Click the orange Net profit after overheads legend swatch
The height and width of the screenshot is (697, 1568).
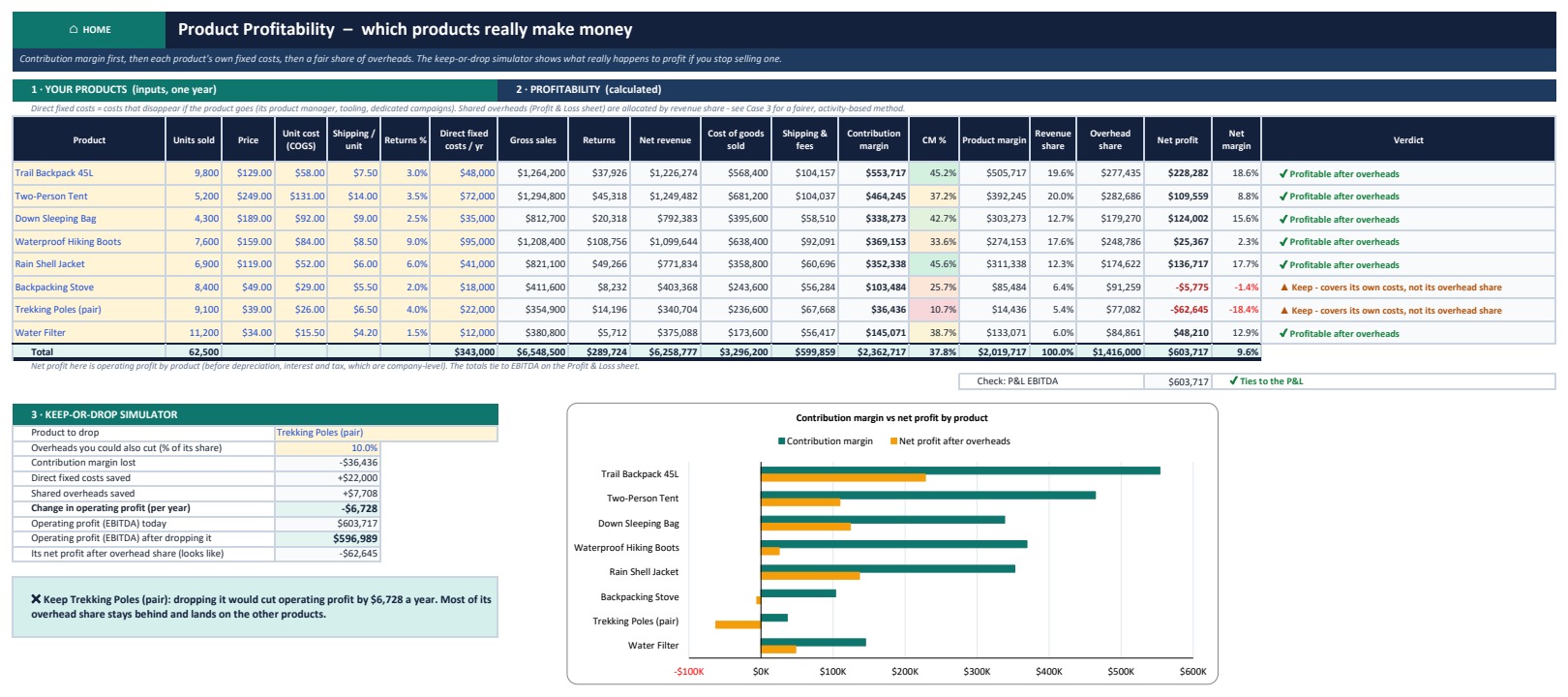[x=893, y=441]
